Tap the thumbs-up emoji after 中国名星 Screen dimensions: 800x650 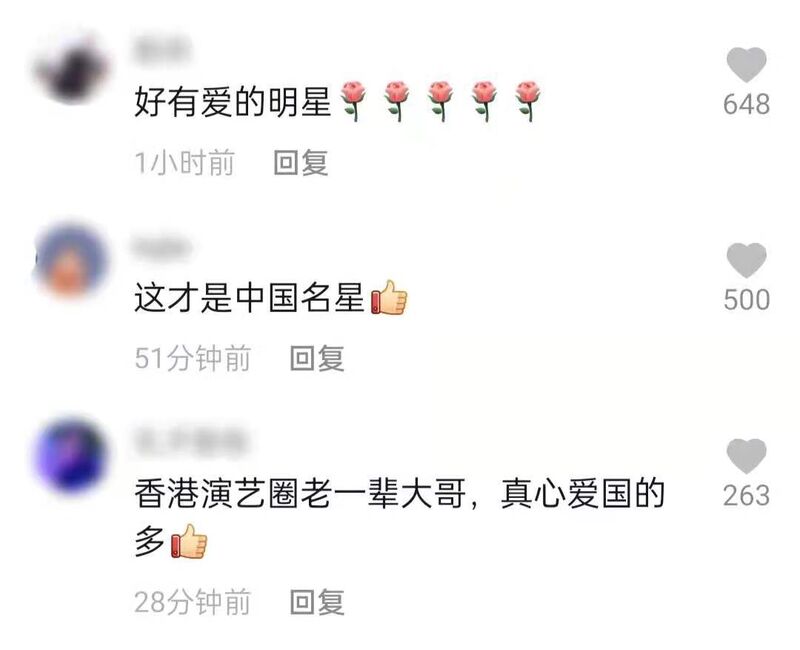click(389, 297)
